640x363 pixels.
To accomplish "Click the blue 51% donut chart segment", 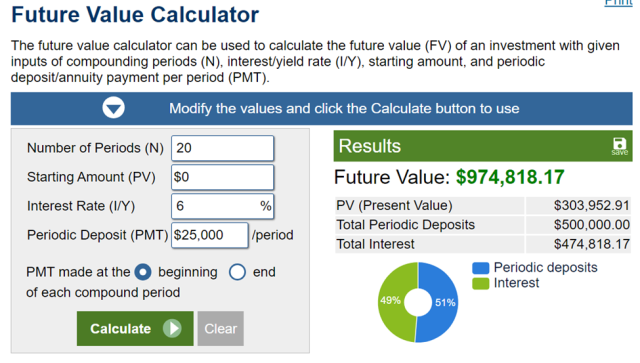I will [x=443, y=302].
